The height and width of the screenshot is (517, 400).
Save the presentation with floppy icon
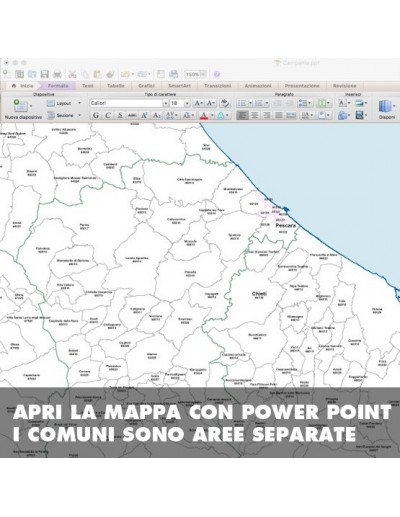44,74
